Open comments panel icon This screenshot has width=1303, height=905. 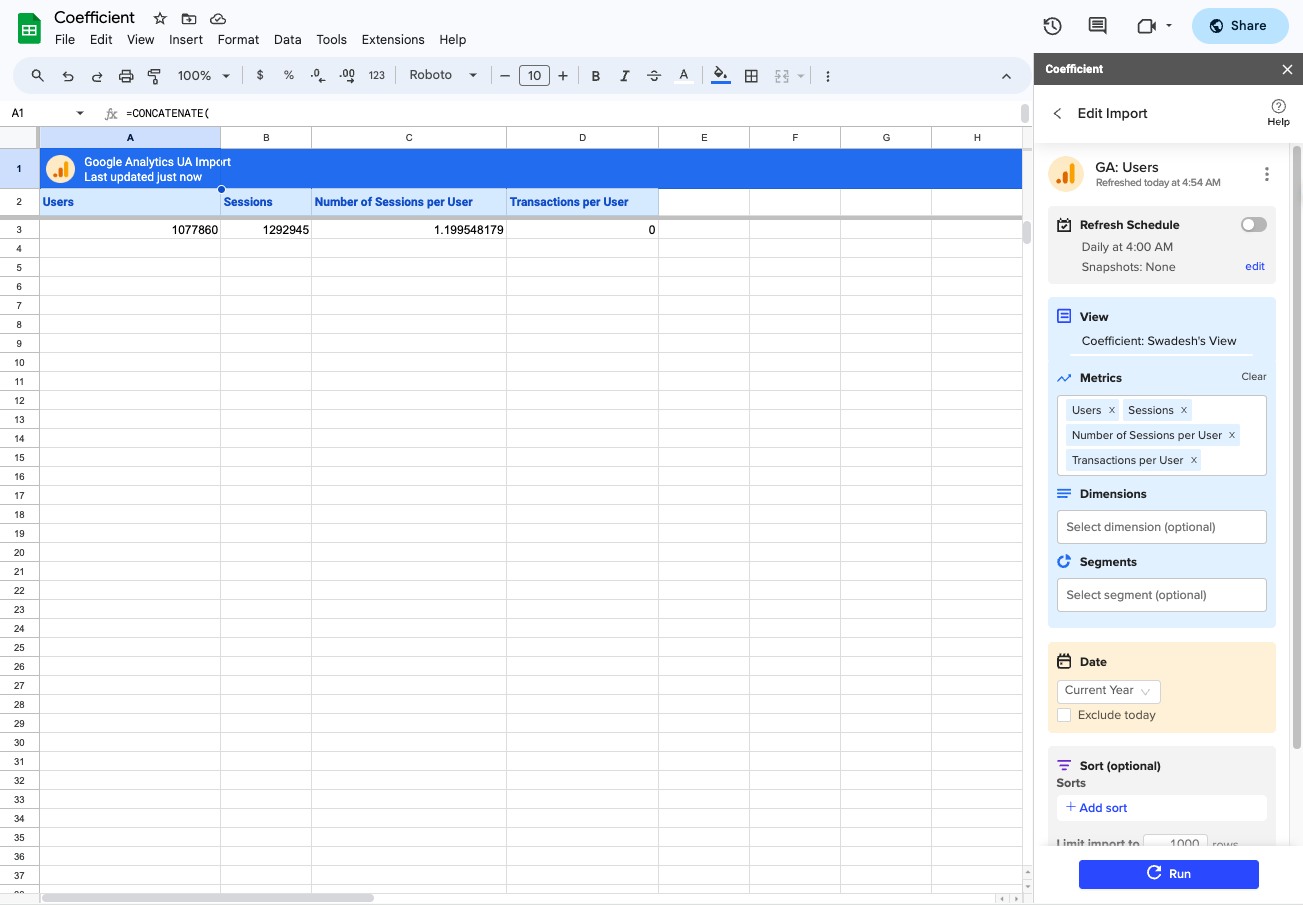[1097, 26]
